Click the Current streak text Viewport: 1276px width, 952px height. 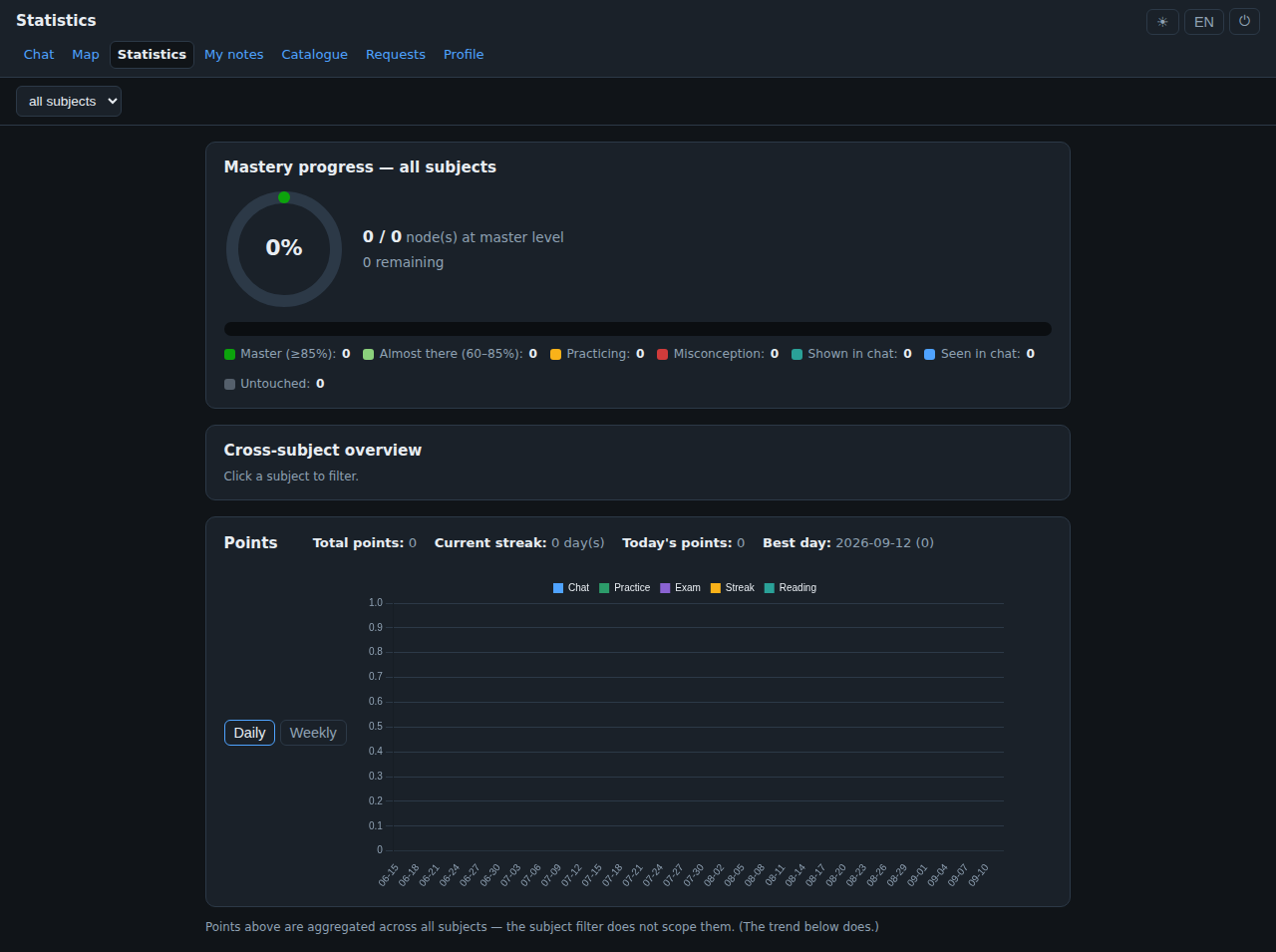tap(519, 543)
